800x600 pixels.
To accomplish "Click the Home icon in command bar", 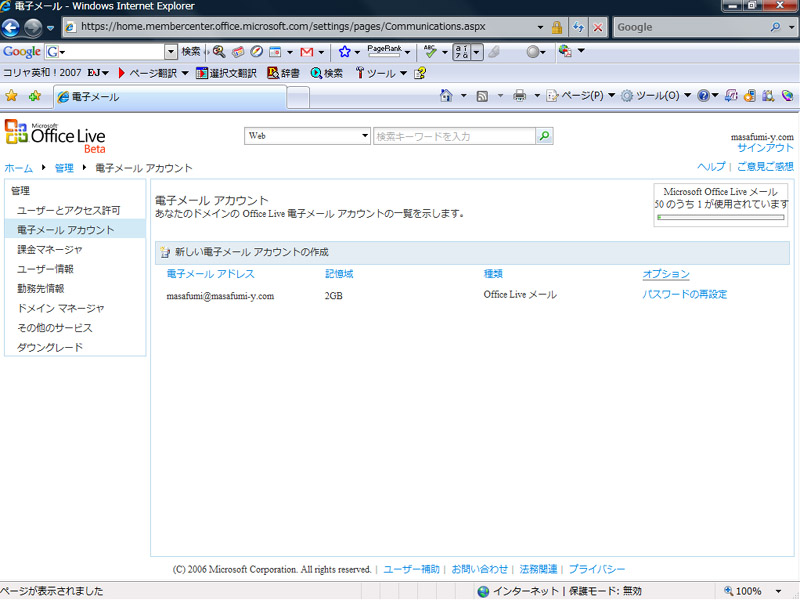I will pyautogui.click(x=446, y=95).
